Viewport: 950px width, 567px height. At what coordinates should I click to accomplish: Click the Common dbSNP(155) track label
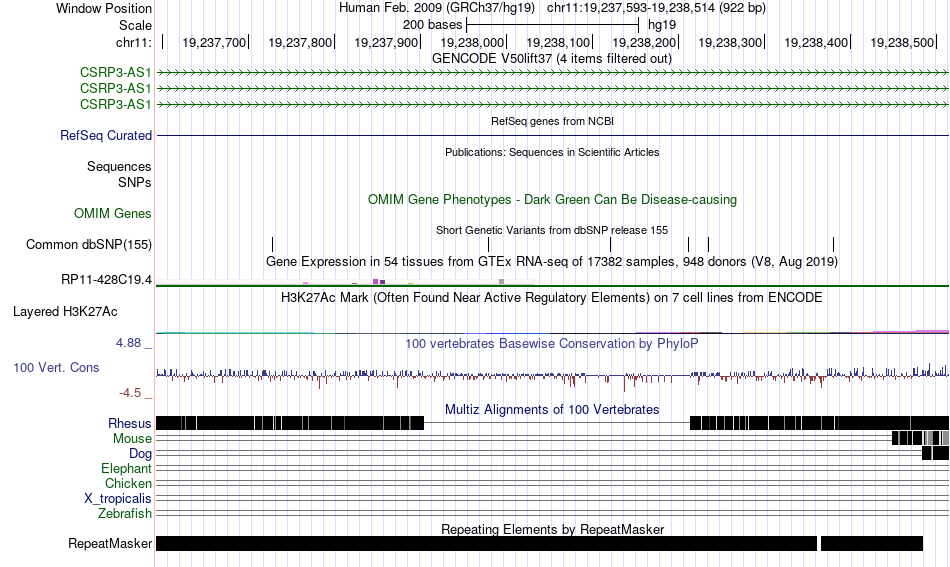[88, 245]
